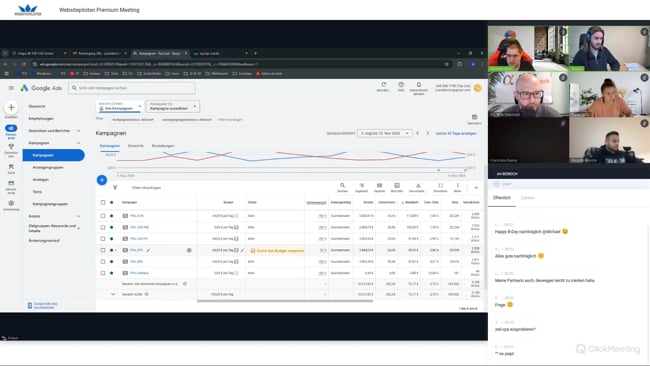
Task: Click the blue plus new campaign button
Action: pos(102,180)
